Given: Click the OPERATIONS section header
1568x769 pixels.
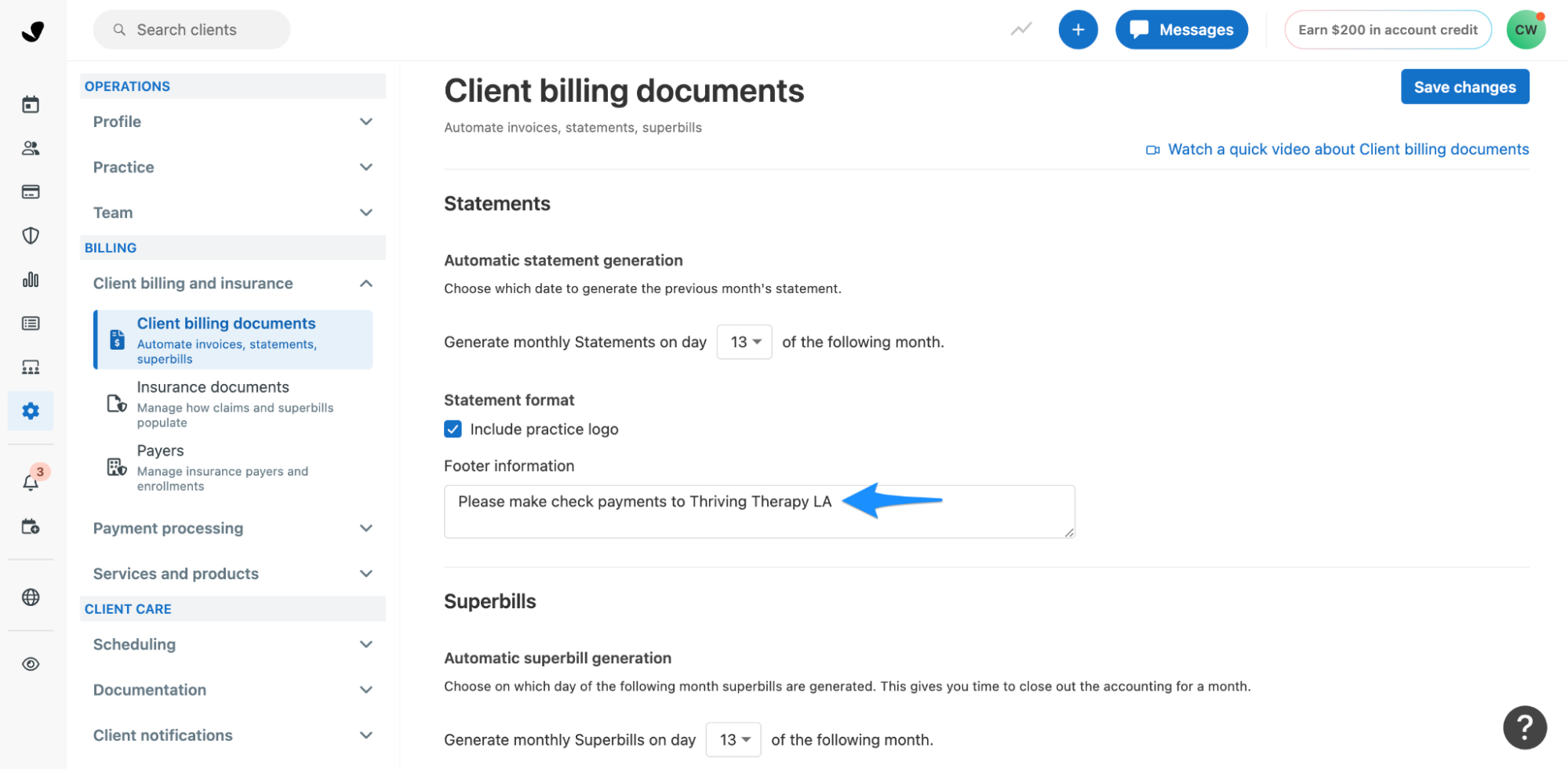Looking at the screenshot, I should point(232,86).
